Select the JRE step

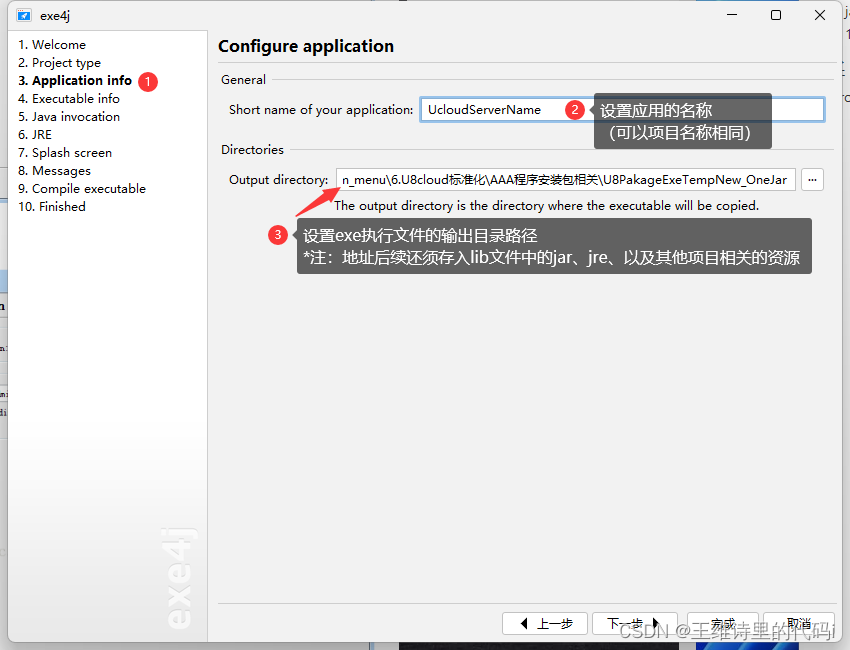point(35,134)
